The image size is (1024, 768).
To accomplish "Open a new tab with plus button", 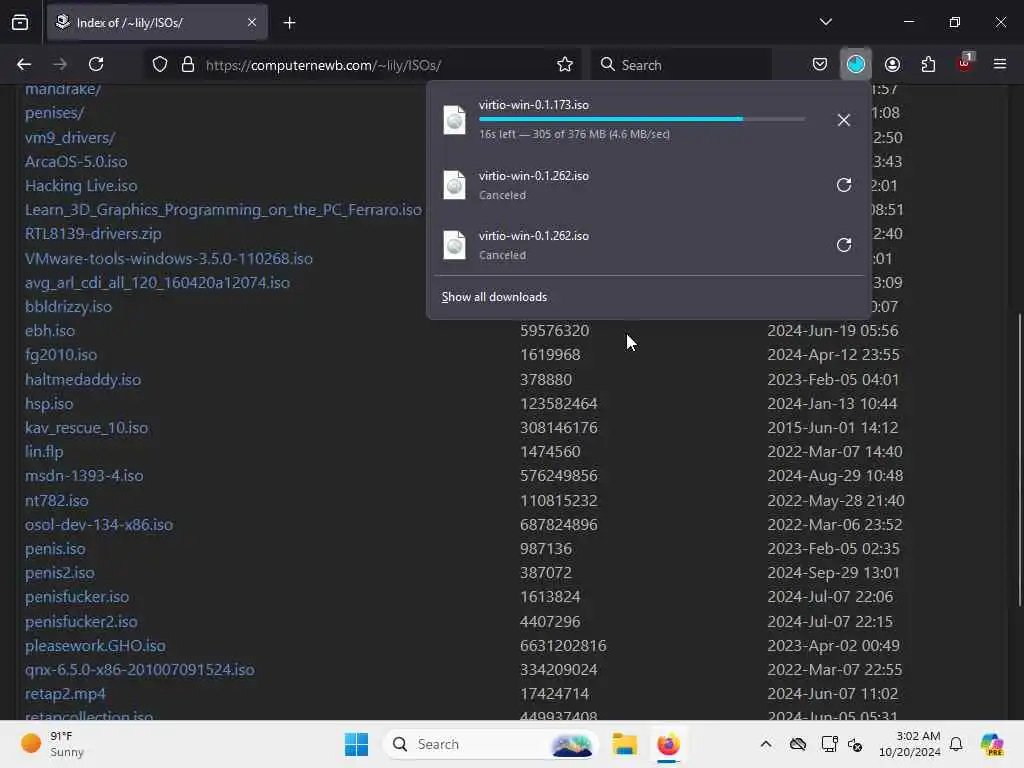I will point(289,23).
